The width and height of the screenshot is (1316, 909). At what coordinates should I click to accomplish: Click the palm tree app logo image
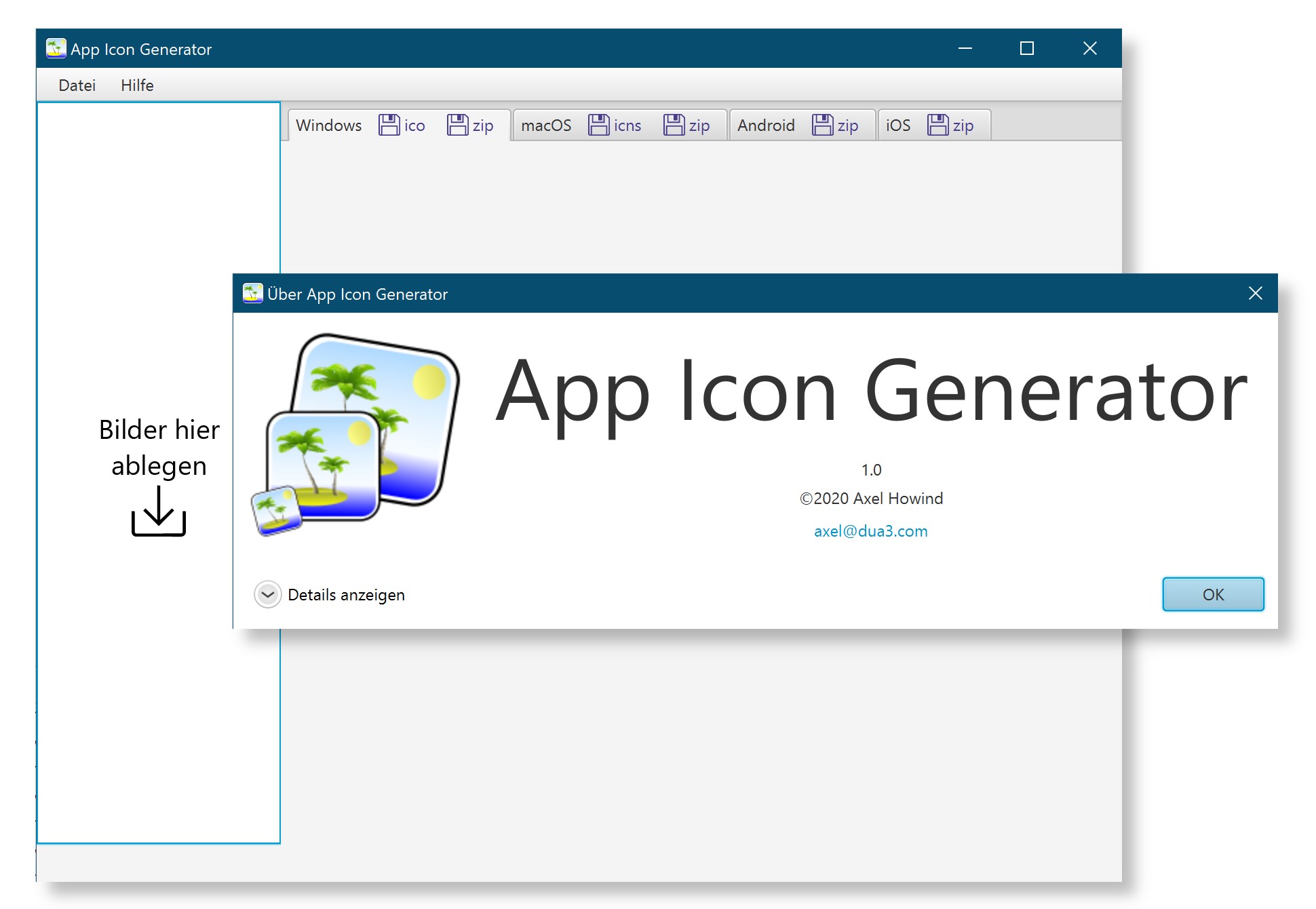click(x=355, y=435)
